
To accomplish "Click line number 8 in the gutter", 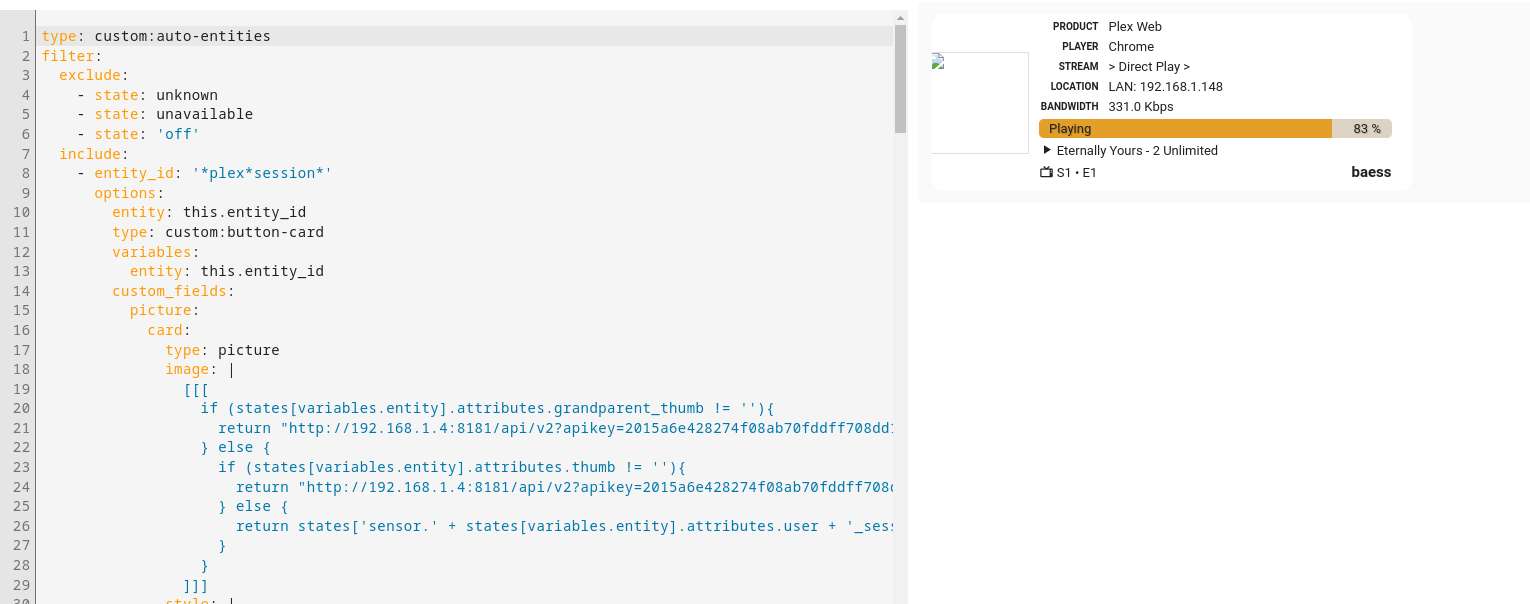I will click(x=26, y=173).
